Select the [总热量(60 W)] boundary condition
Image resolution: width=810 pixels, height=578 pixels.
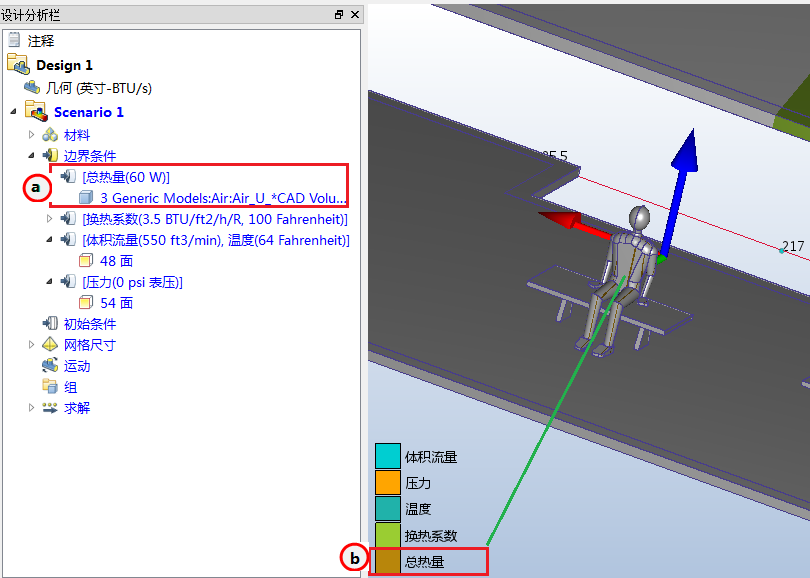point(126,177)
